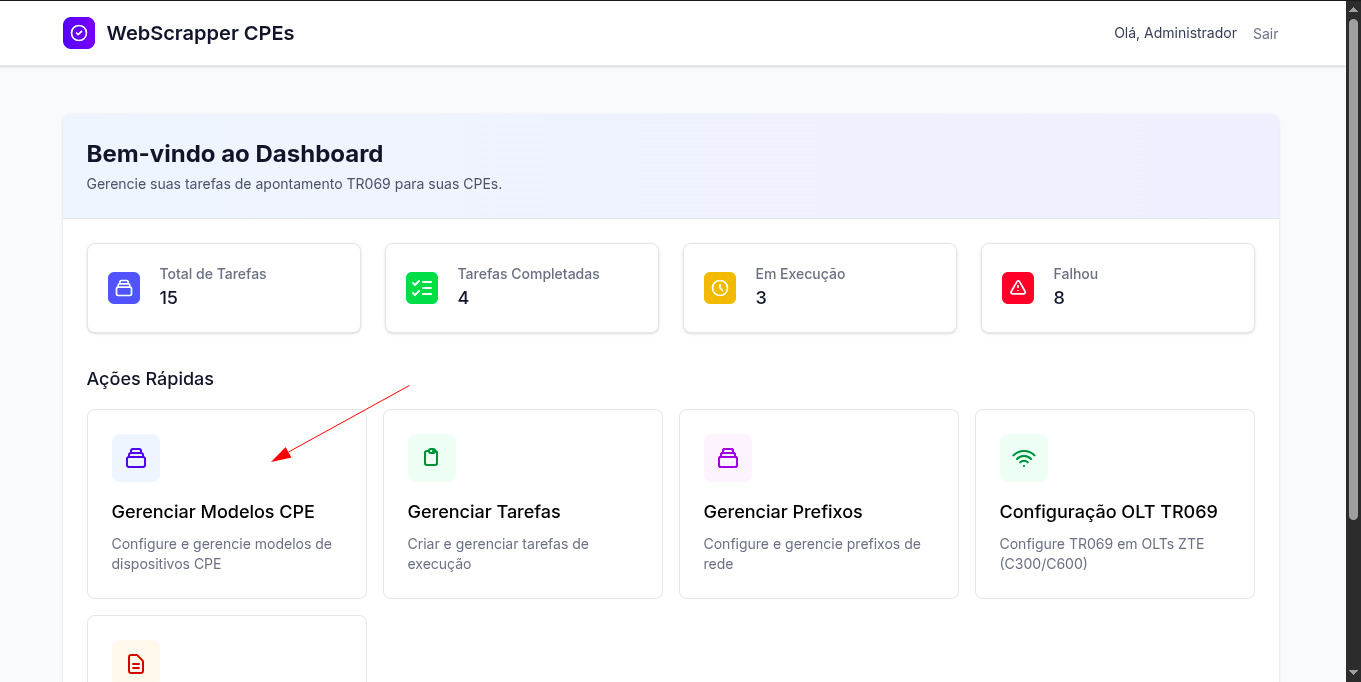Log out using the Sair link
Viewport: 1361px width, 682px height.
click(x=1265, y=34)
